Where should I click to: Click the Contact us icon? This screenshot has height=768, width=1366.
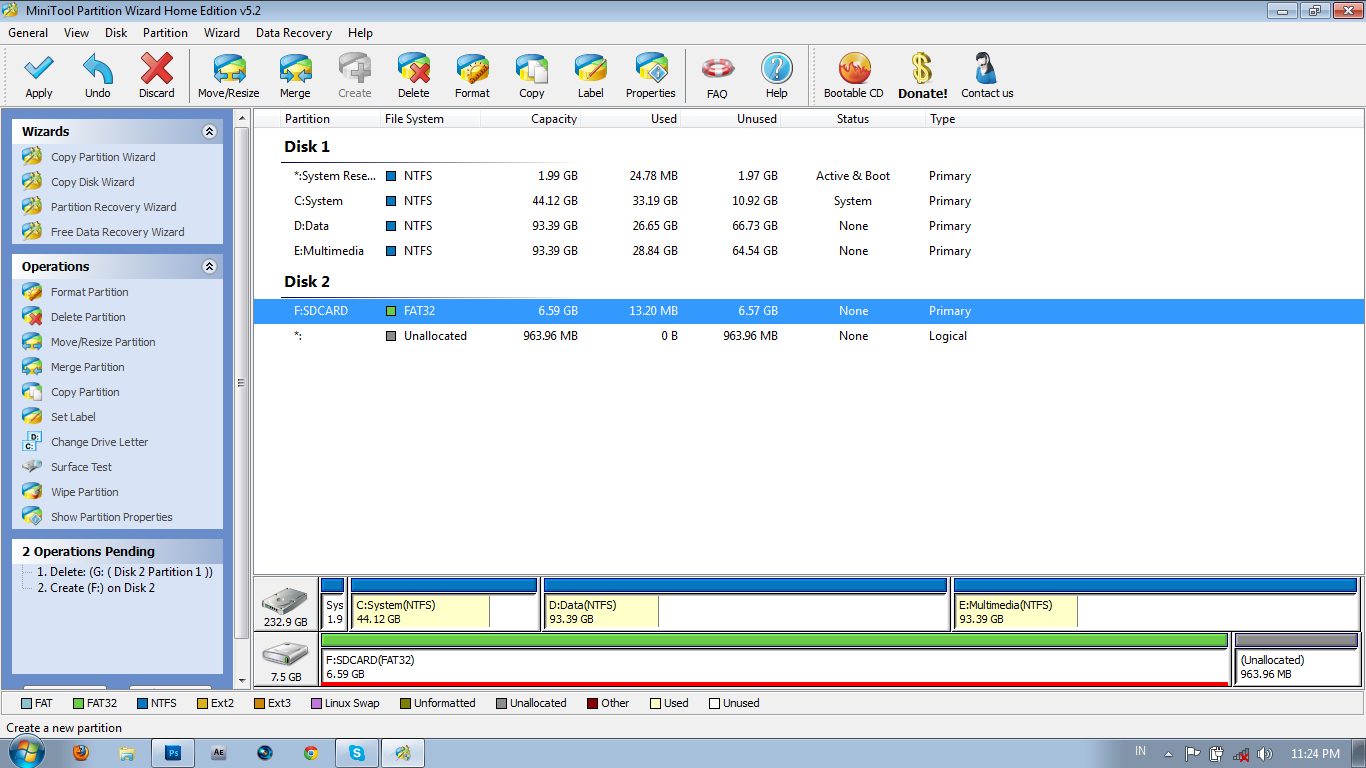[x=987, y=76]
